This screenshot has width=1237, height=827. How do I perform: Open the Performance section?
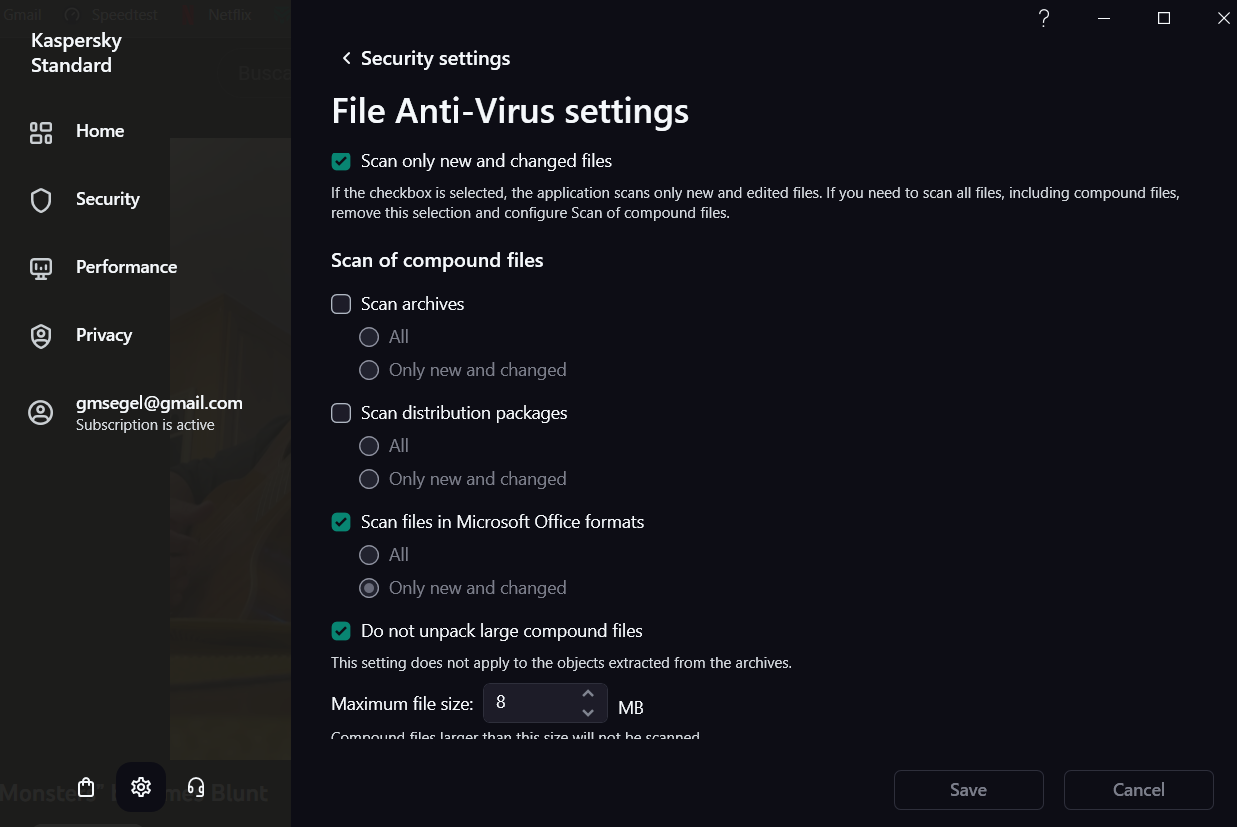[126, 267]
